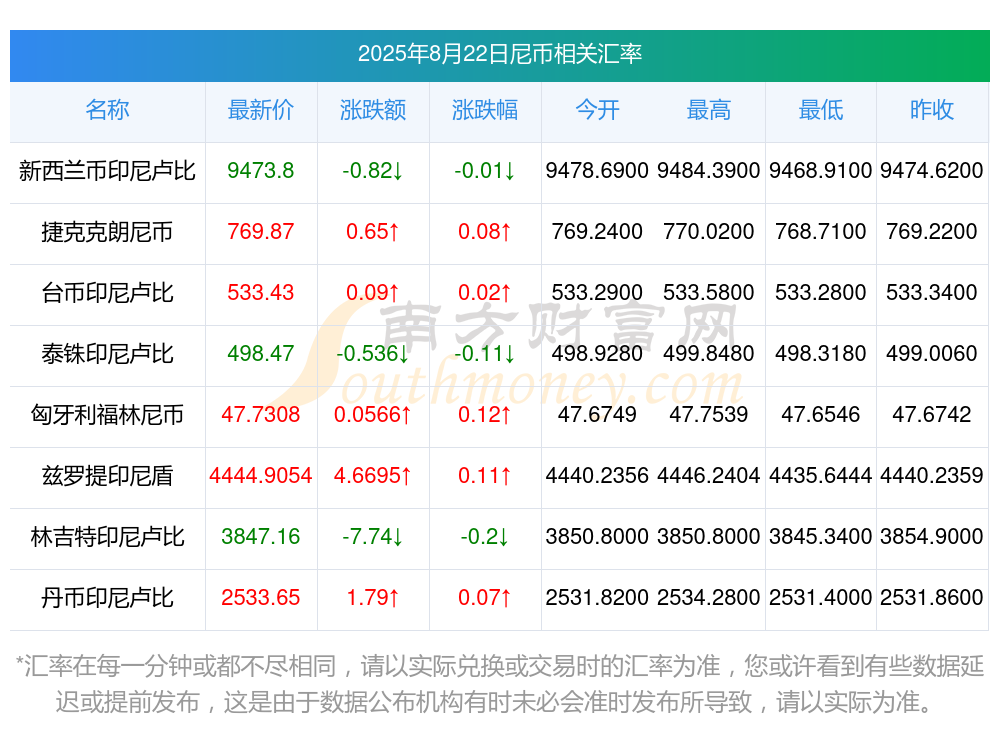The height and width of the screenshot is (733, 1000).
Task: Click change amount -0.82↓
Action: point(373,170)
